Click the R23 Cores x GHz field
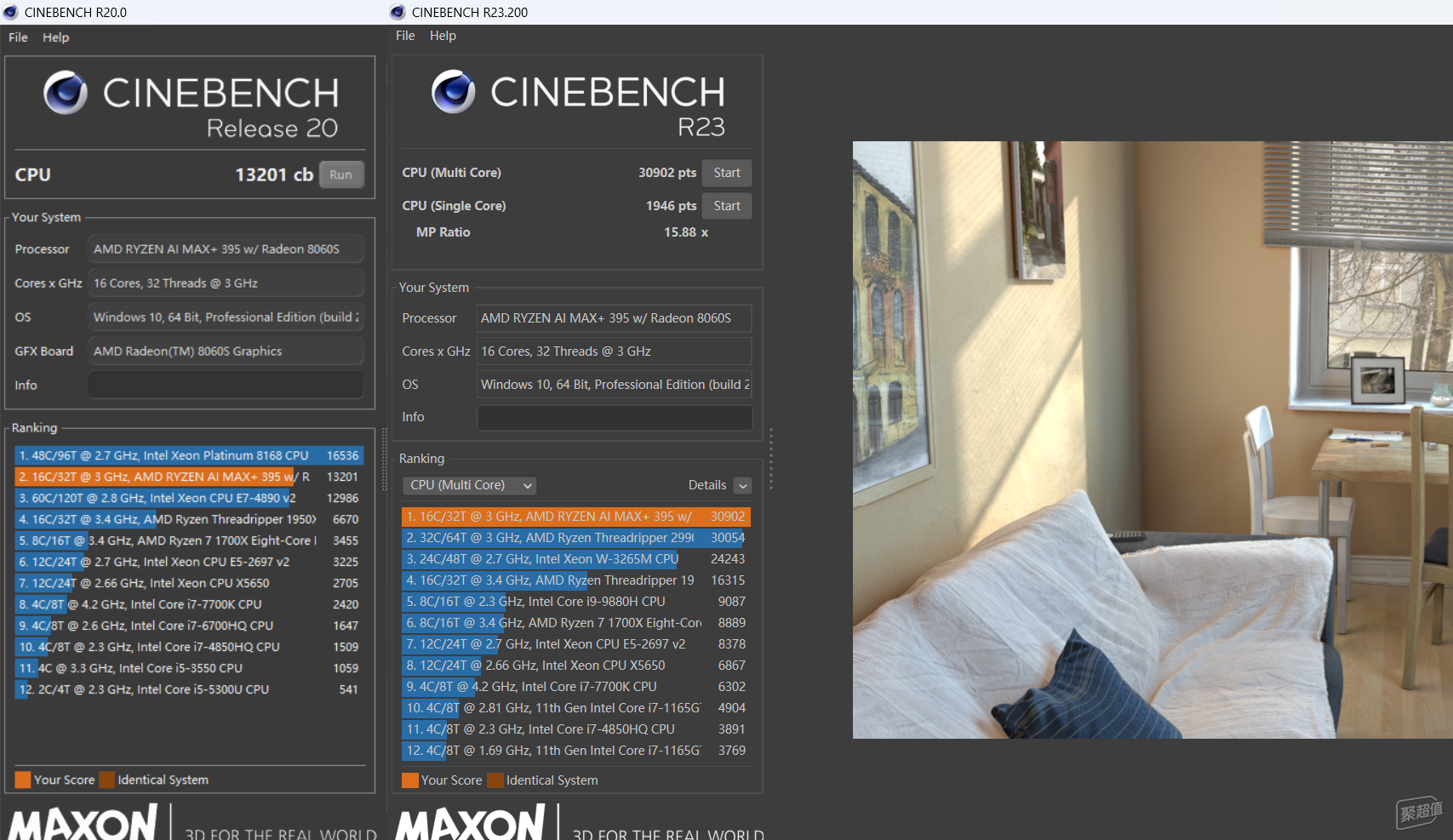1453x840 pixels. coord(615,351)
